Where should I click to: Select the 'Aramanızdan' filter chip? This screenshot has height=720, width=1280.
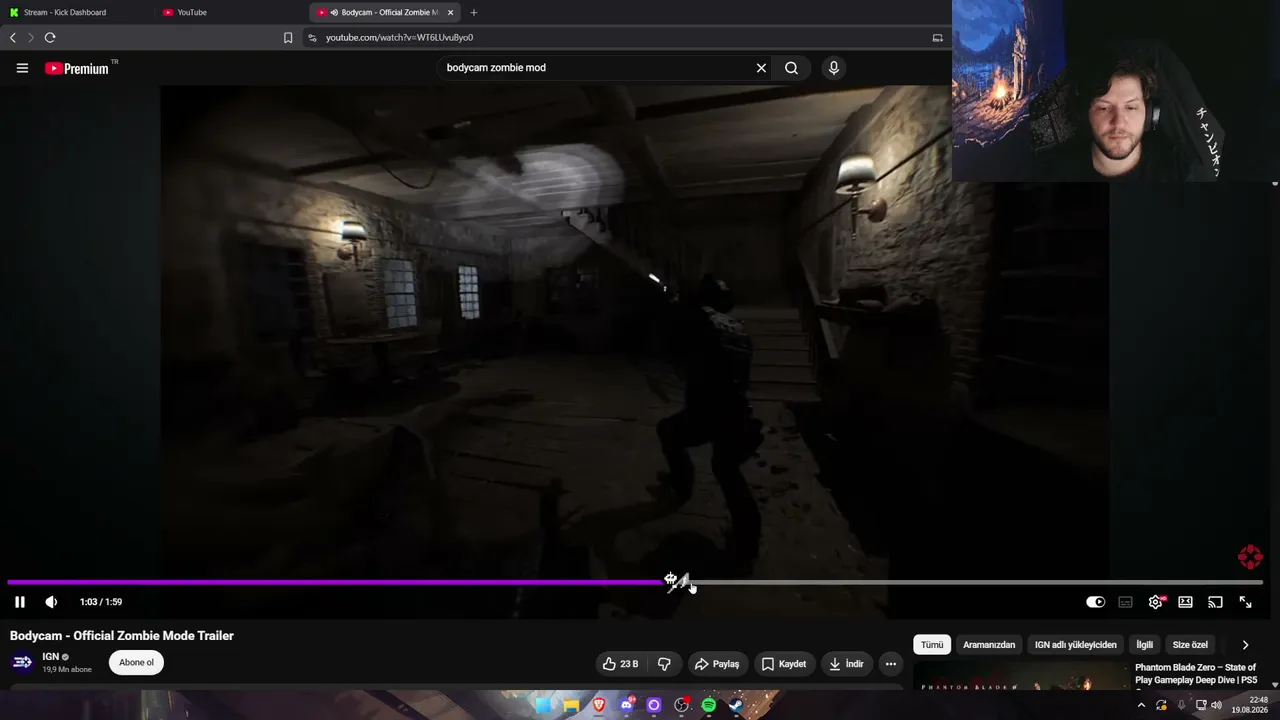[989, 645]
